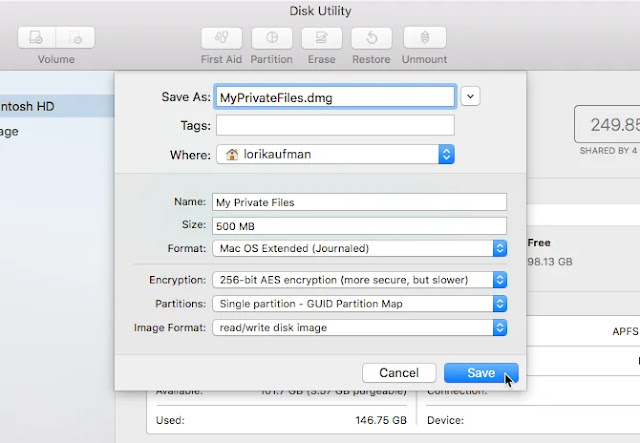Click the APFS type text
Screen dimensions: 640x443
[625, 331]
